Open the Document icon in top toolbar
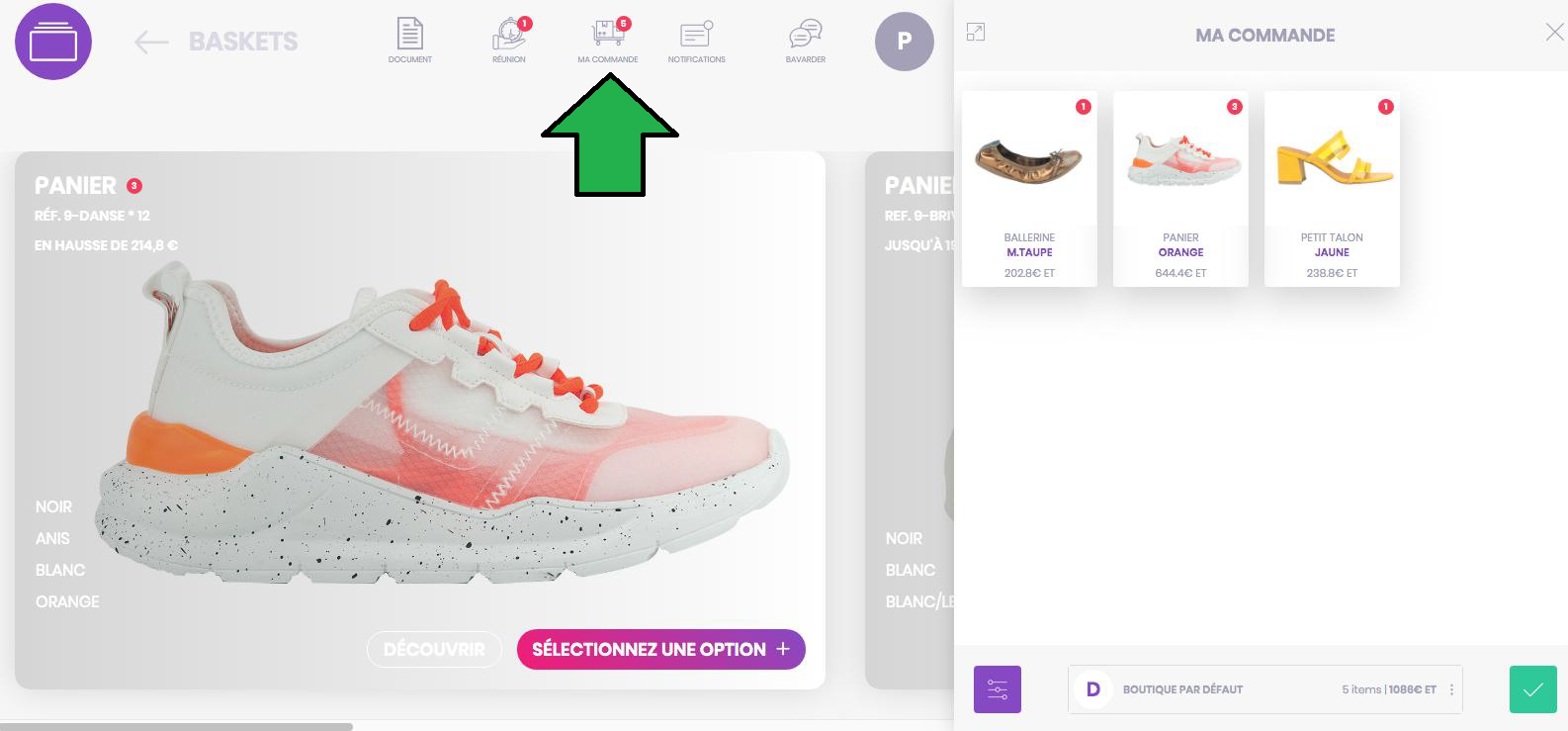The image size is (1568, 731). [410, 41]
